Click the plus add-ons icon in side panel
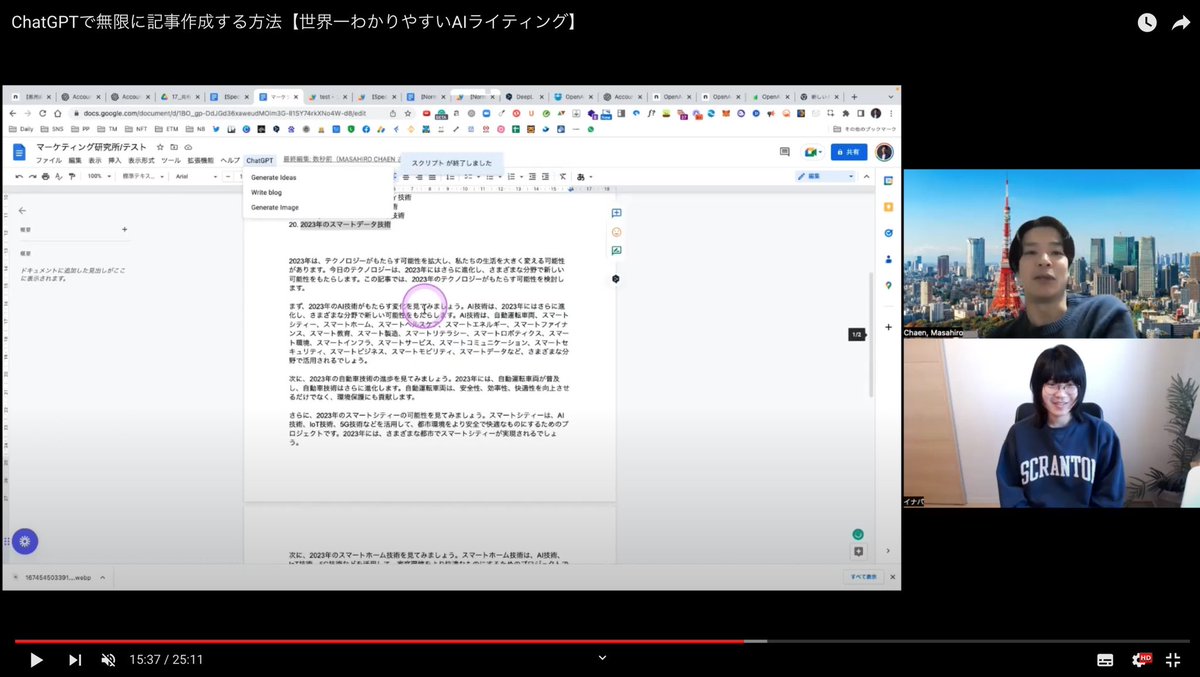 (888, 327)
